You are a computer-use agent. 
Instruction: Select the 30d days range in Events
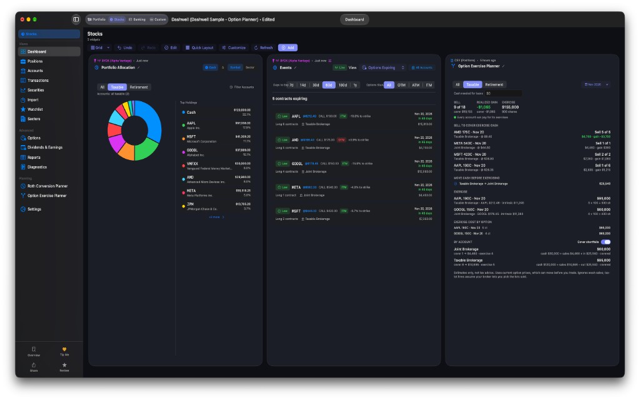point(316,85)
